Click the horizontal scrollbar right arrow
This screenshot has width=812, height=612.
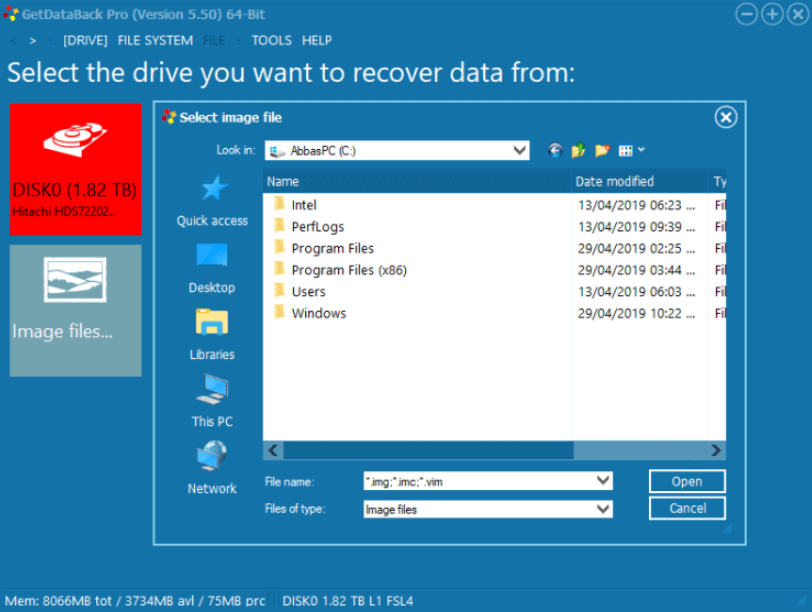(x=716, y=451)
